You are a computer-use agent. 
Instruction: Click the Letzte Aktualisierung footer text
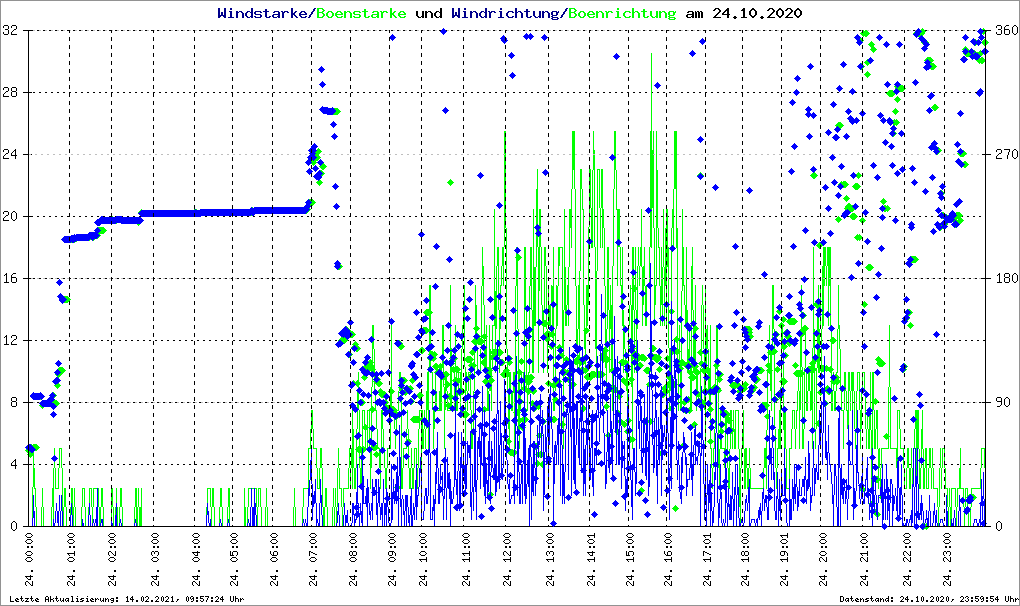pos(124,599)
